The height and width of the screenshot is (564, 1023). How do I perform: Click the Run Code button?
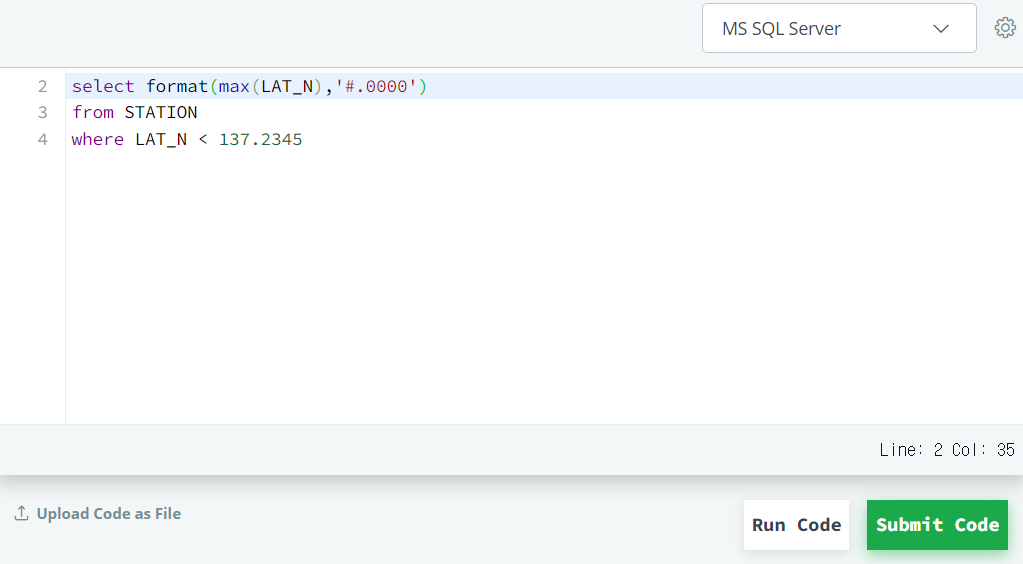click(x=796, y=525)
